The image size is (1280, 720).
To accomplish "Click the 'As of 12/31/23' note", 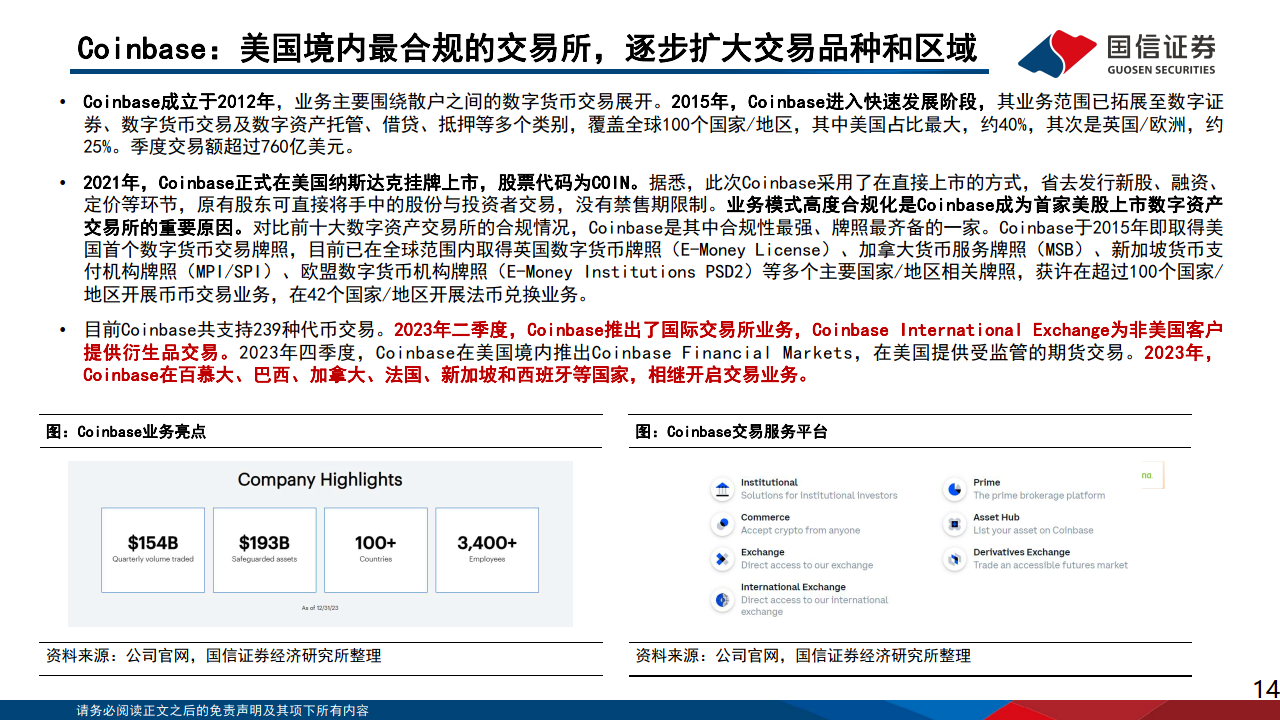I will (320, 608).
